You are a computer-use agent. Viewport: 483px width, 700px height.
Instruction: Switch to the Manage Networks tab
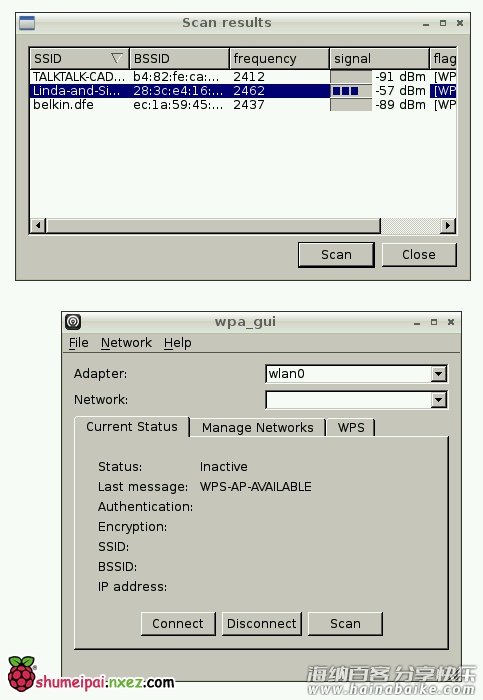click(x=258, y=428)
